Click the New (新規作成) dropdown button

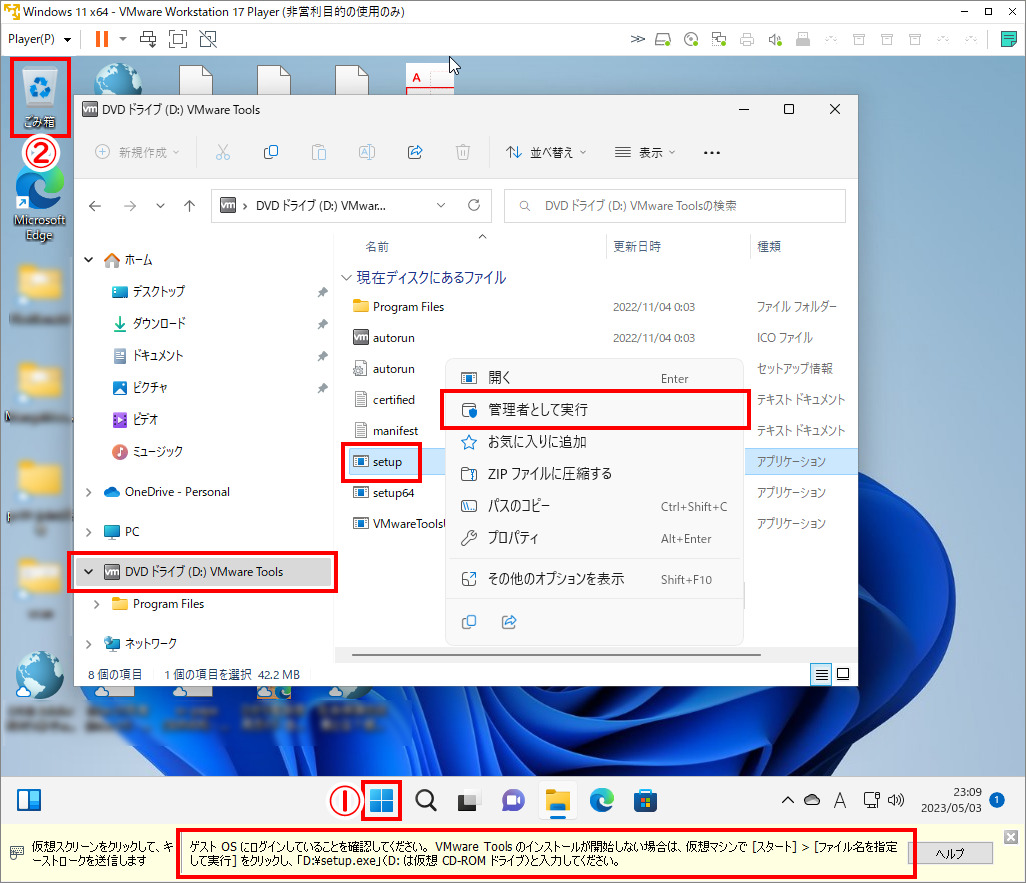point(137,153)
